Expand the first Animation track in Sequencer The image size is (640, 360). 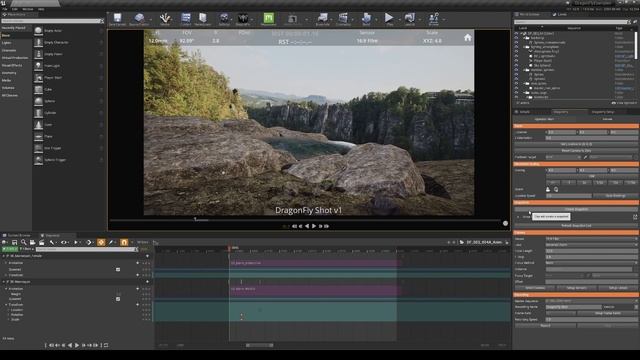(x=6, y=263)
